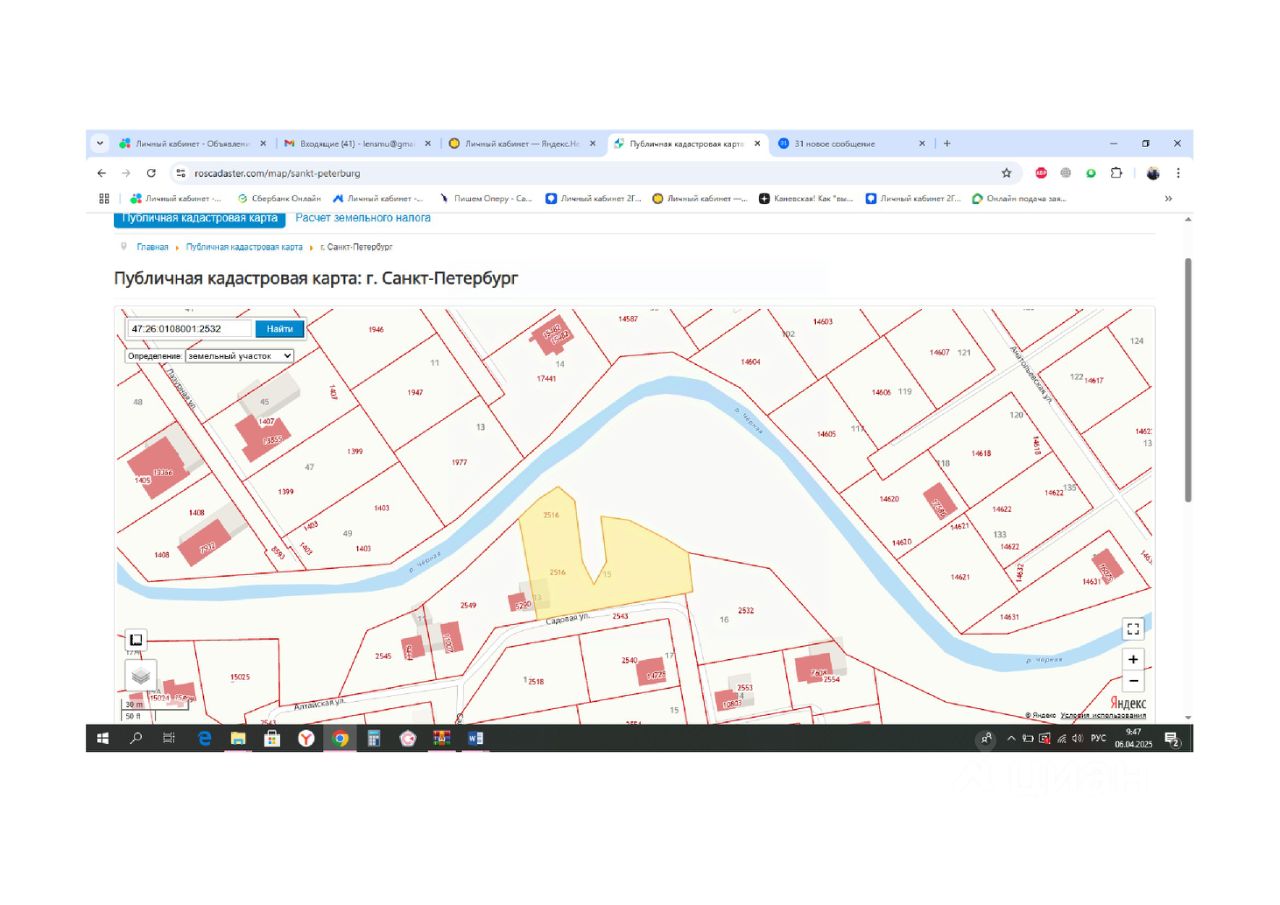Open the browser extensions puzzle icon
Screen dimensions: 1280x905
[1116, 173]
